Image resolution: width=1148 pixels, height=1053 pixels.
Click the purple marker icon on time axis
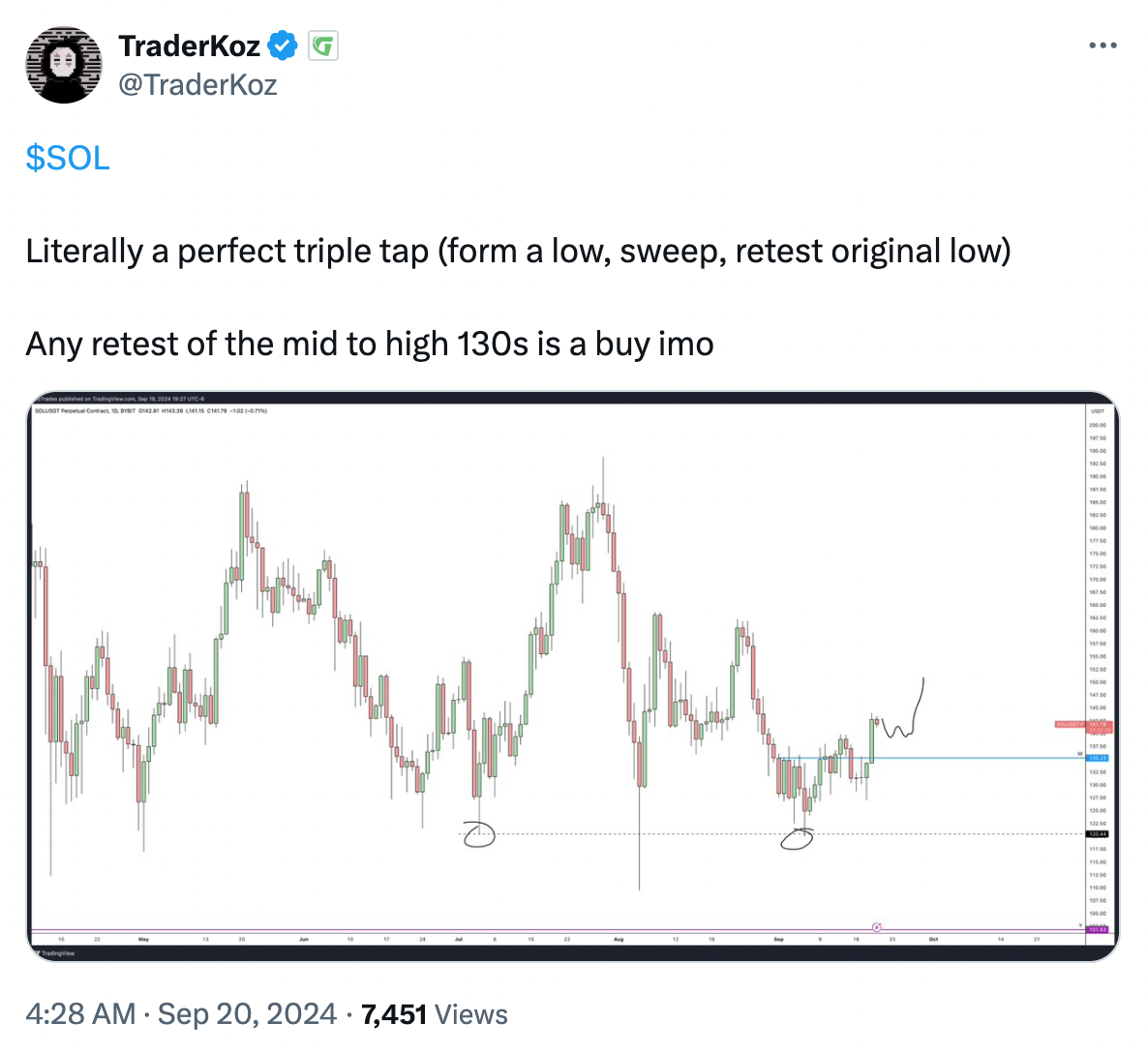pos(877,928)
